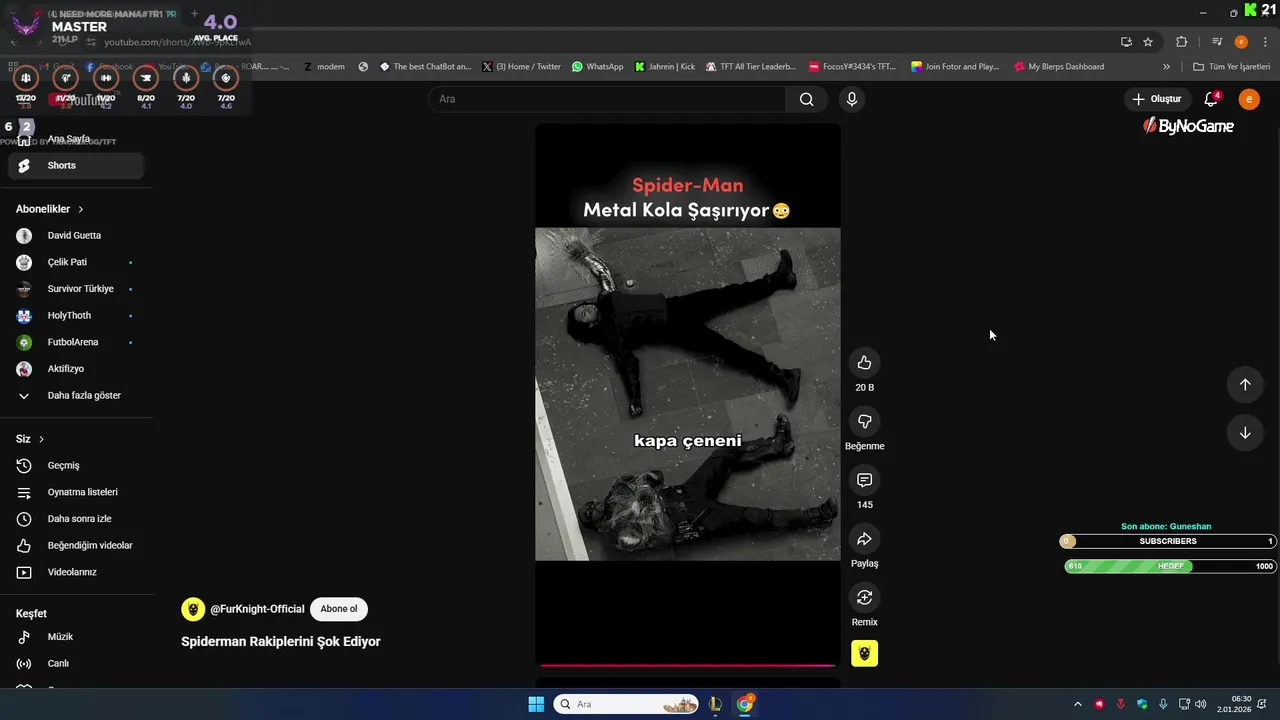The height and width of the screenshot is (720, 1280).
Task: Click the install app icon in address bar
Action: pyautogui.click(x=1126, y=42)
